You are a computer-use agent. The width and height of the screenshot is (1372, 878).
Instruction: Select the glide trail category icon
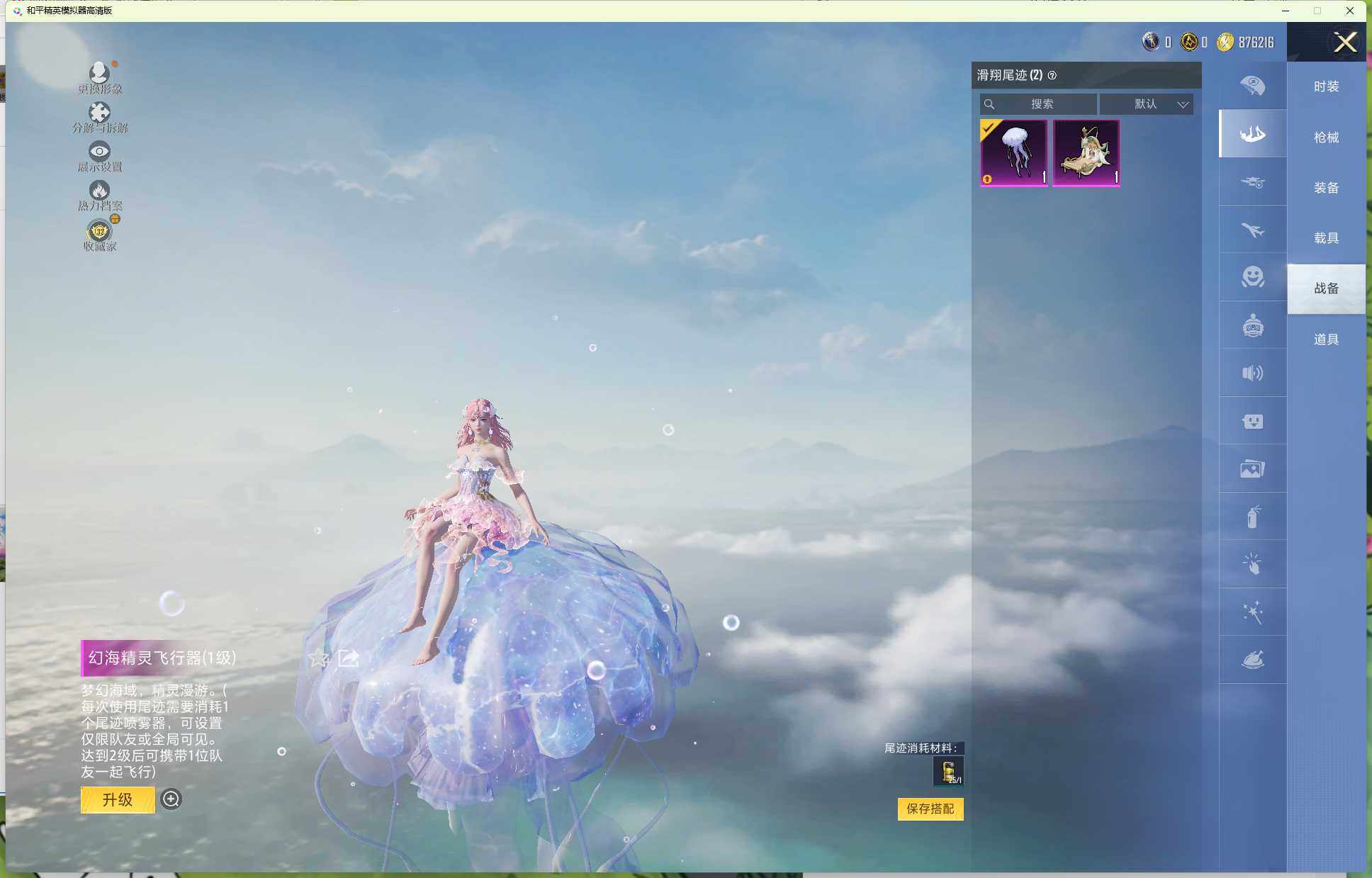[1252, 133]
